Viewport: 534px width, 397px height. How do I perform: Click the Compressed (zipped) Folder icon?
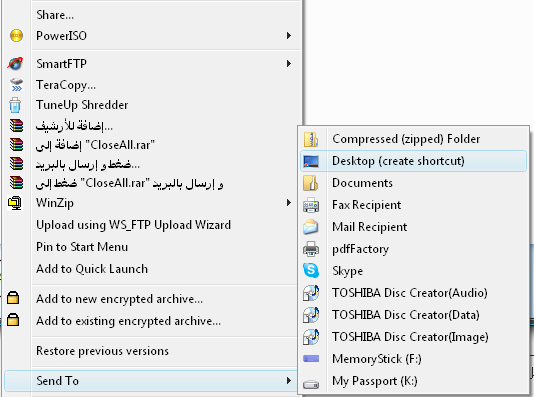coord(311,139)
